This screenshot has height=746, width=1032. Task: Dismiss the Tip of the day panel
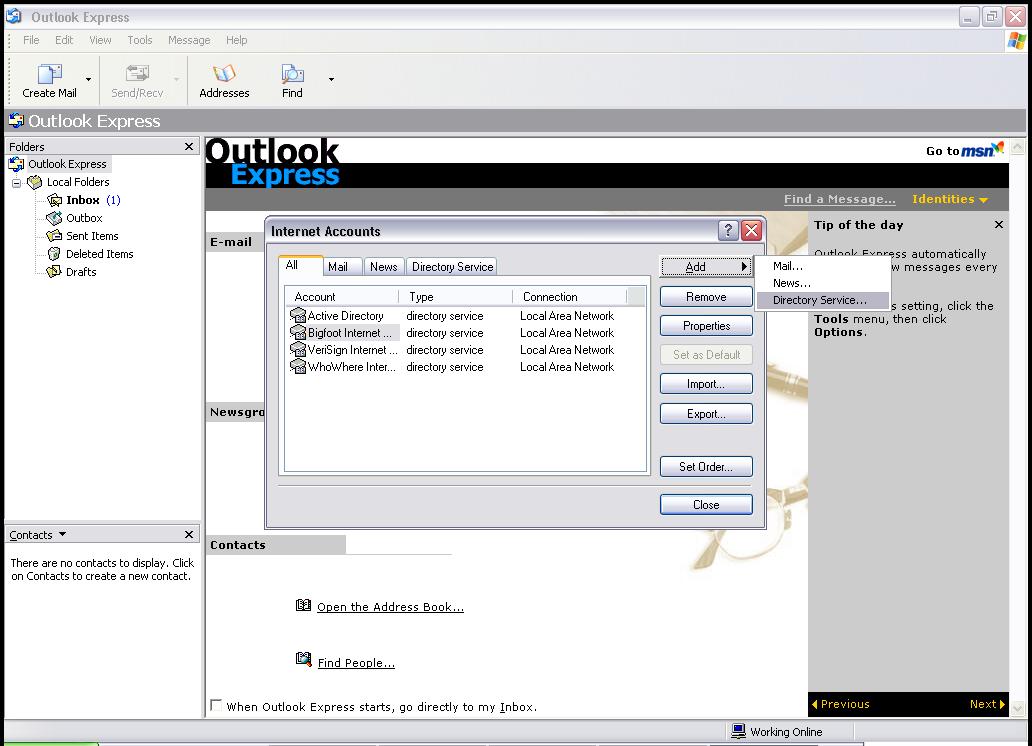tap(998, 225)
